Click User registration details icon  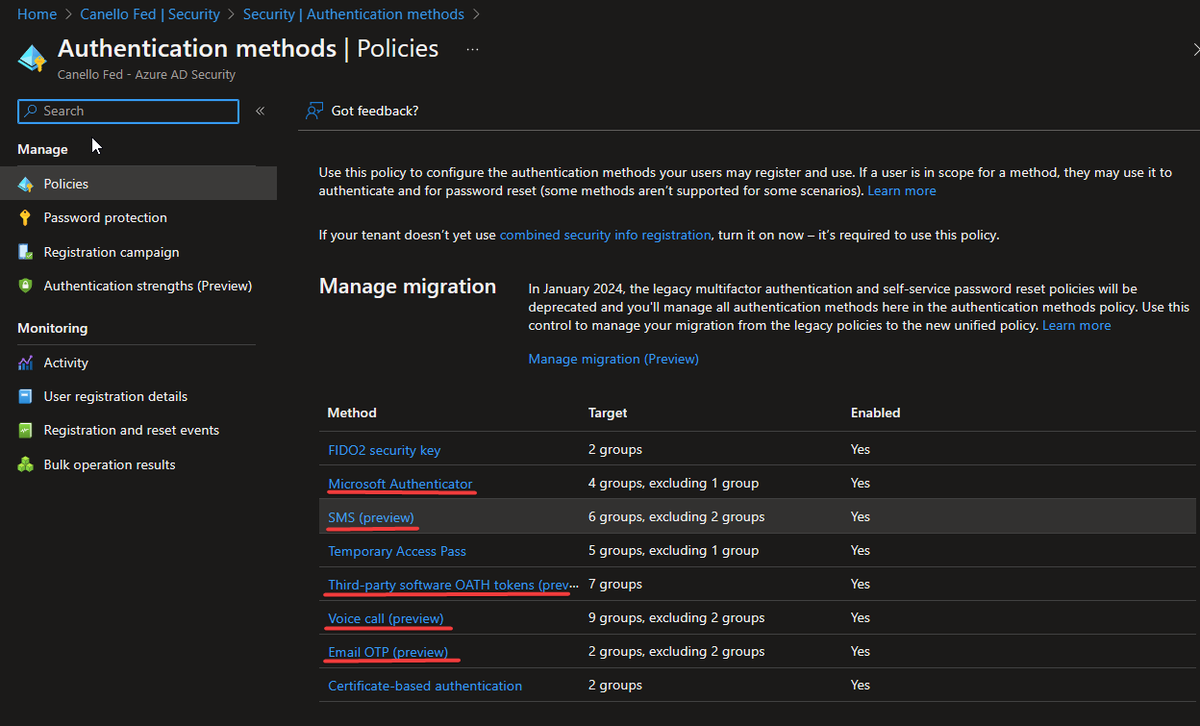[x=25, y=397]
